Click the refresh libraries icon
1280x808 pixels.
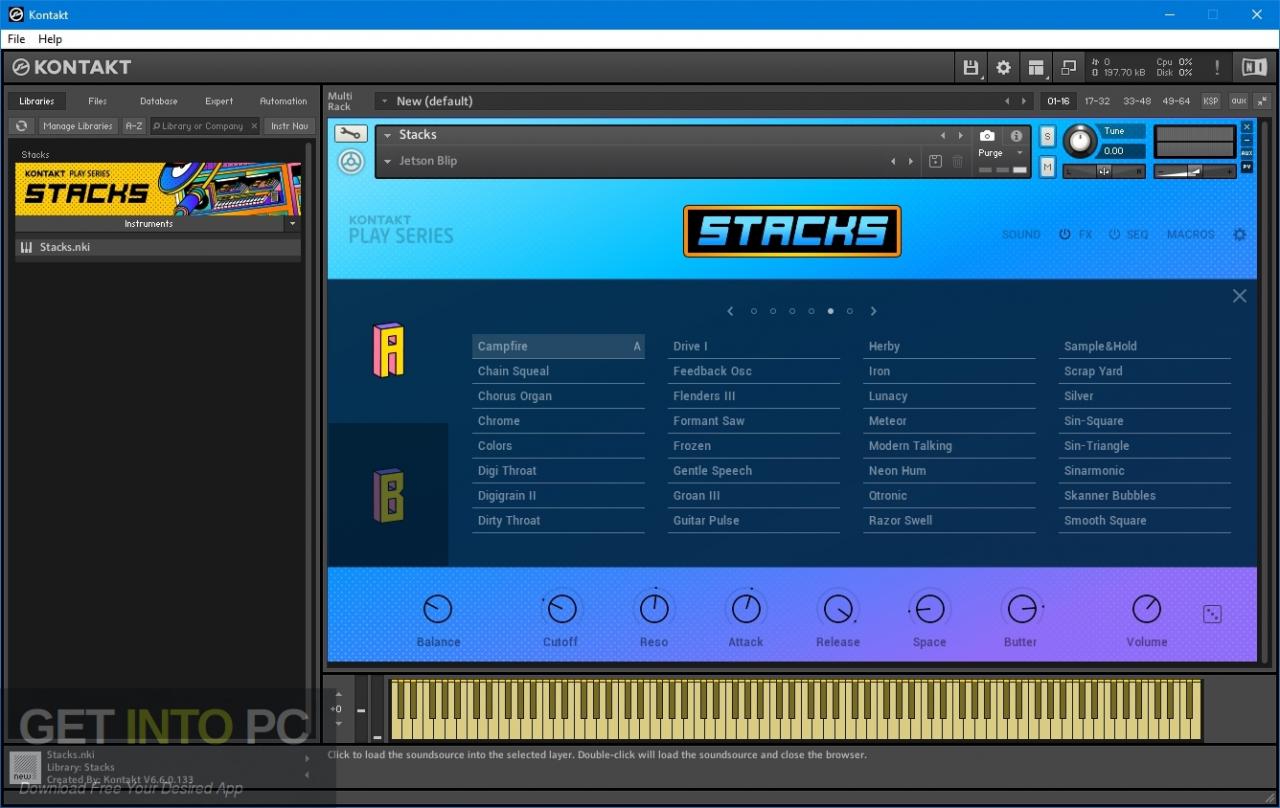[x=21, y=126]
